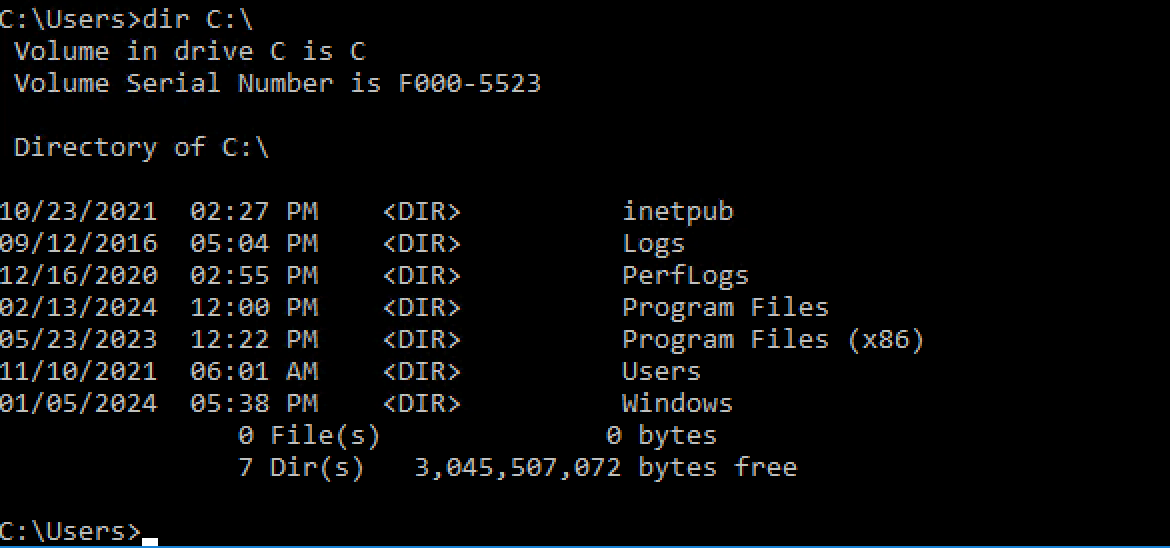Click the inetpub directory name
The width and height of the screenshot is (1170, 550).
point(677,212)
